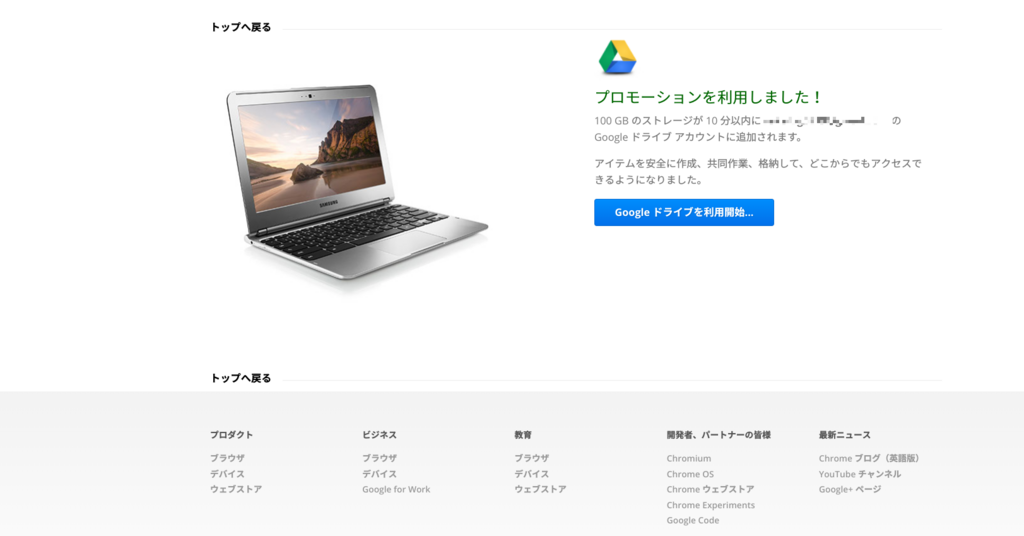The width and height of the screenshot is (1024, 536).
Task: Open the Chrome Experiments link
Action: pos(711,505)
